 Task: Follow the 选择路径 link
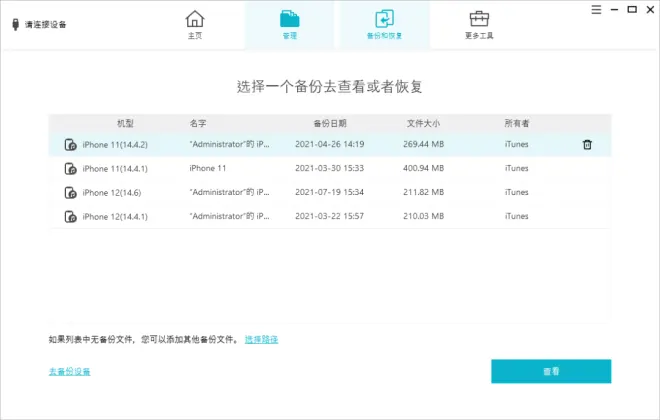(261, 339)
